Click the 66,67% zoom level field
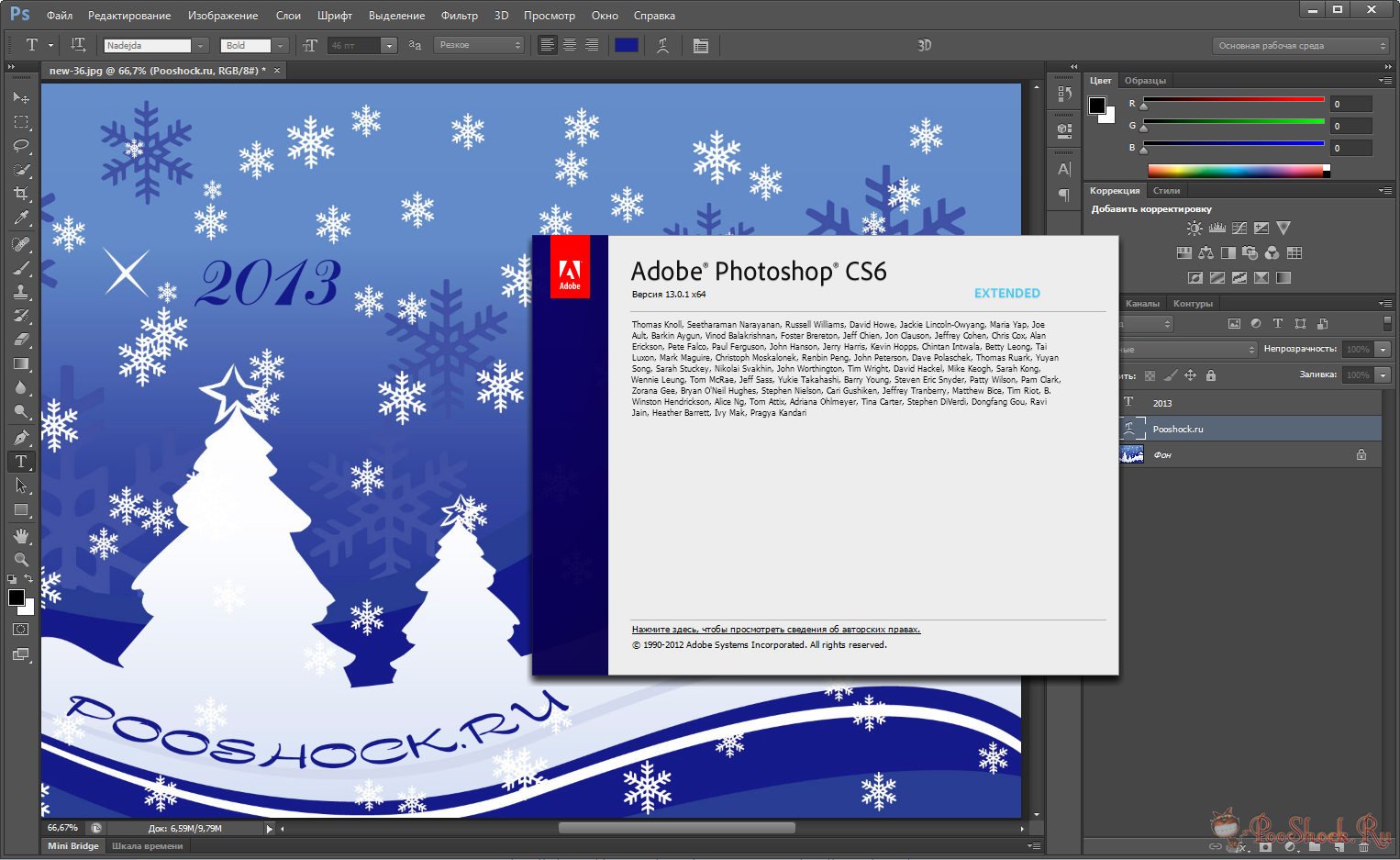1400x860 pixels. (64, 828)
